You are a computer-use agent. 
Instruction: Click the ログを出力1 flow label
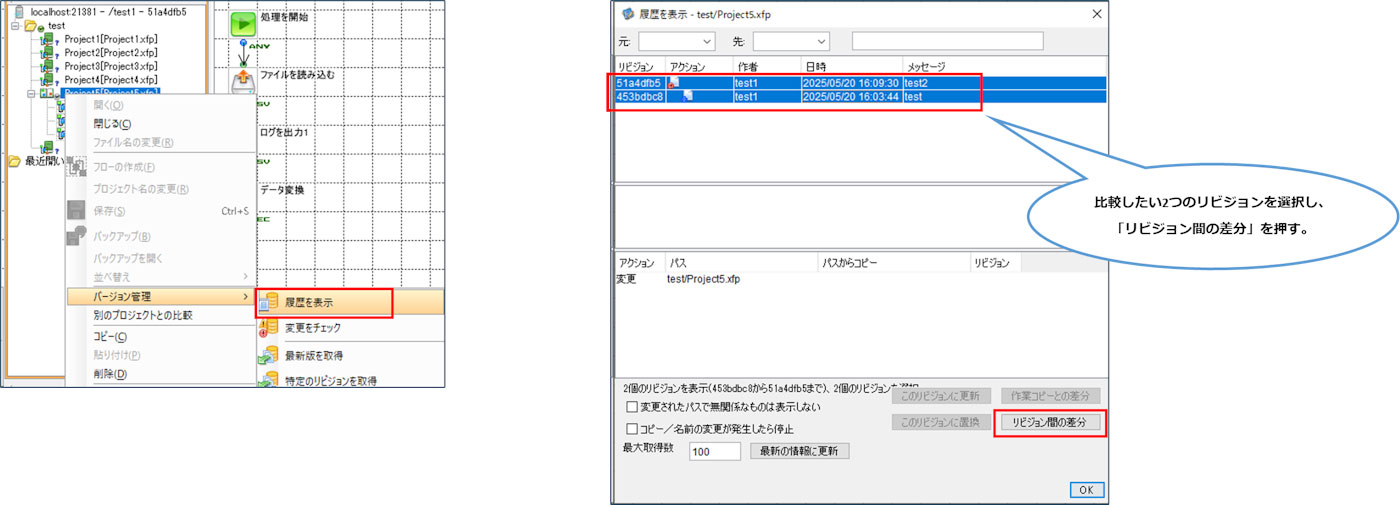point(284,131)
